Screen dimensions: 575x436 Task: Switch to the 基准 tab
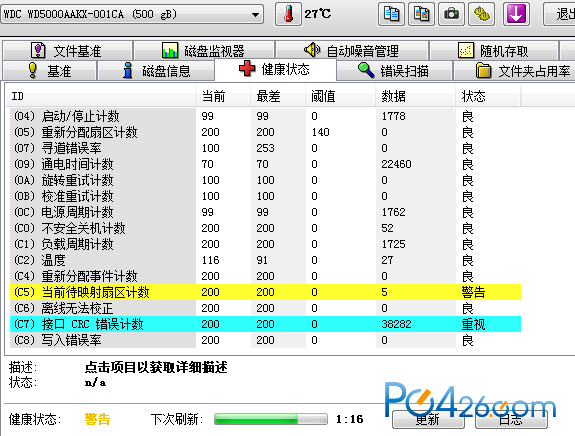[x=50, y=70]
